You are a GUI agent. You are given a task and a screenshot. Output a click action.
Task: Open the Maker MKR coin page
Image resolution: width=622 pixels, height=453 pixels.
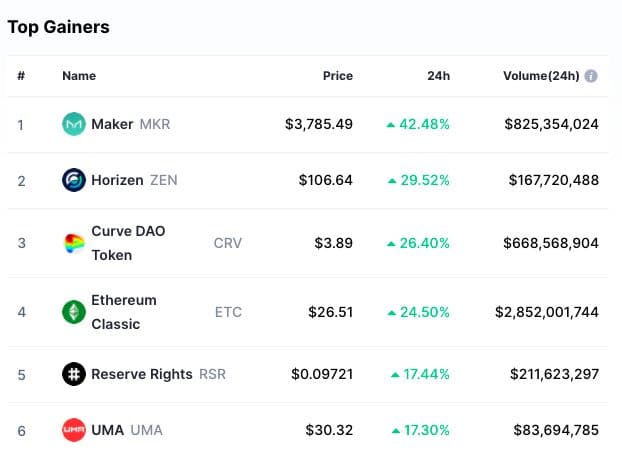(x=112, y=125)
